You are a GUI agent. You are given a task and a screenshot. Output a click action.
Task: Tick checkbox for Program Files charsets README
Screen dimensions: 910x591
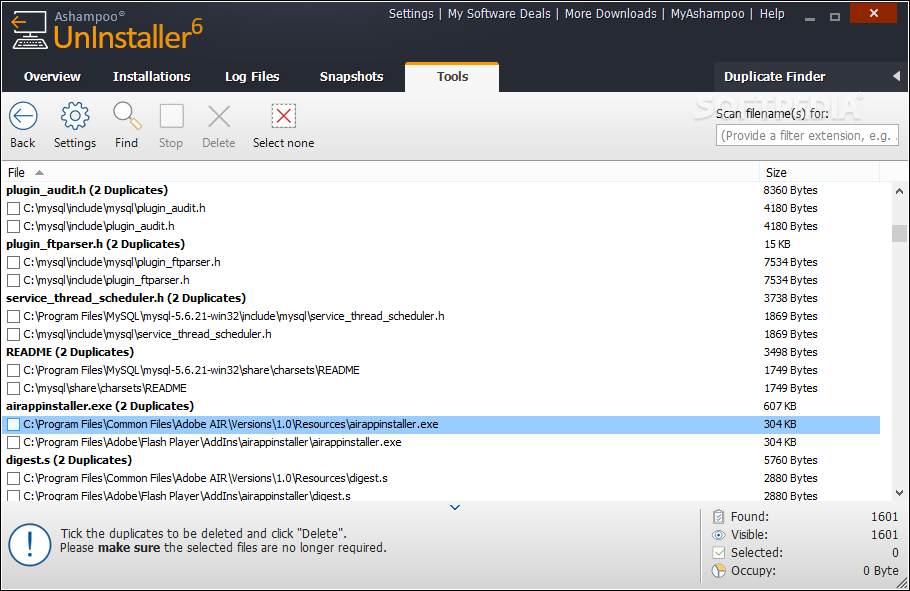coord(13,370)
